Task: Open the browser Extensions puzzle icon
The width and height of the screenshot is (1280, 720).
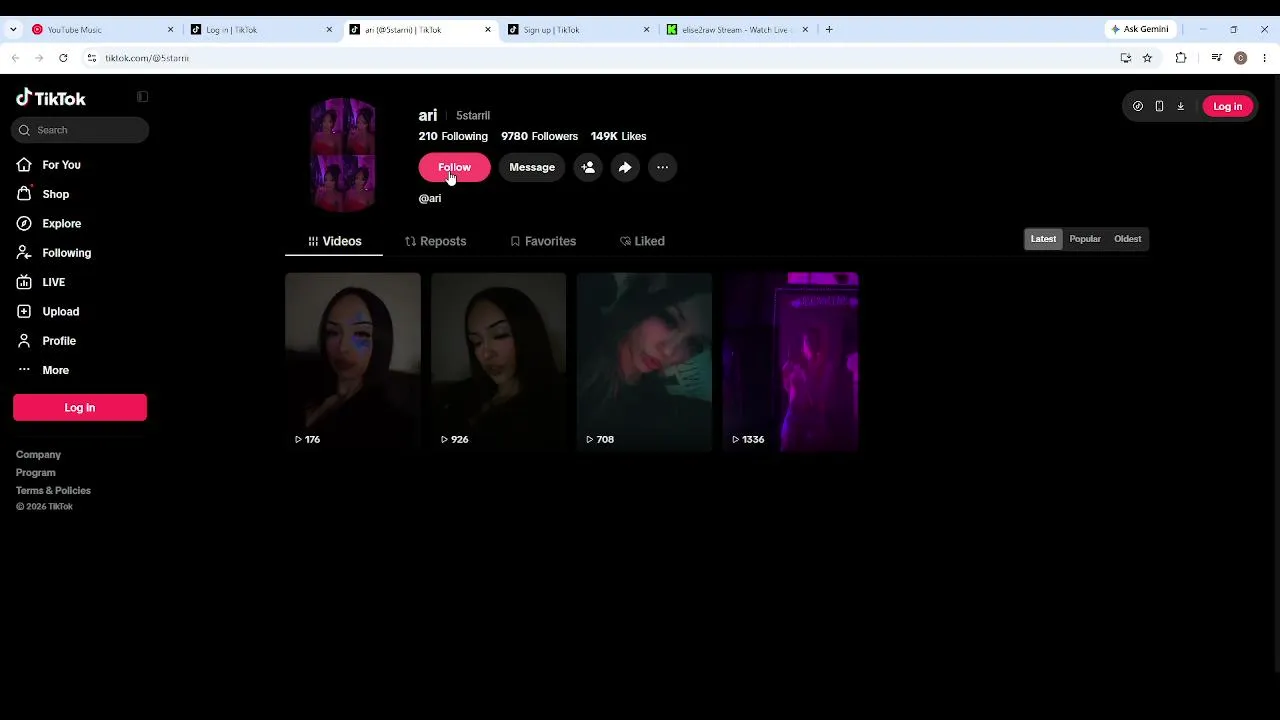Action: point(1181,58)
